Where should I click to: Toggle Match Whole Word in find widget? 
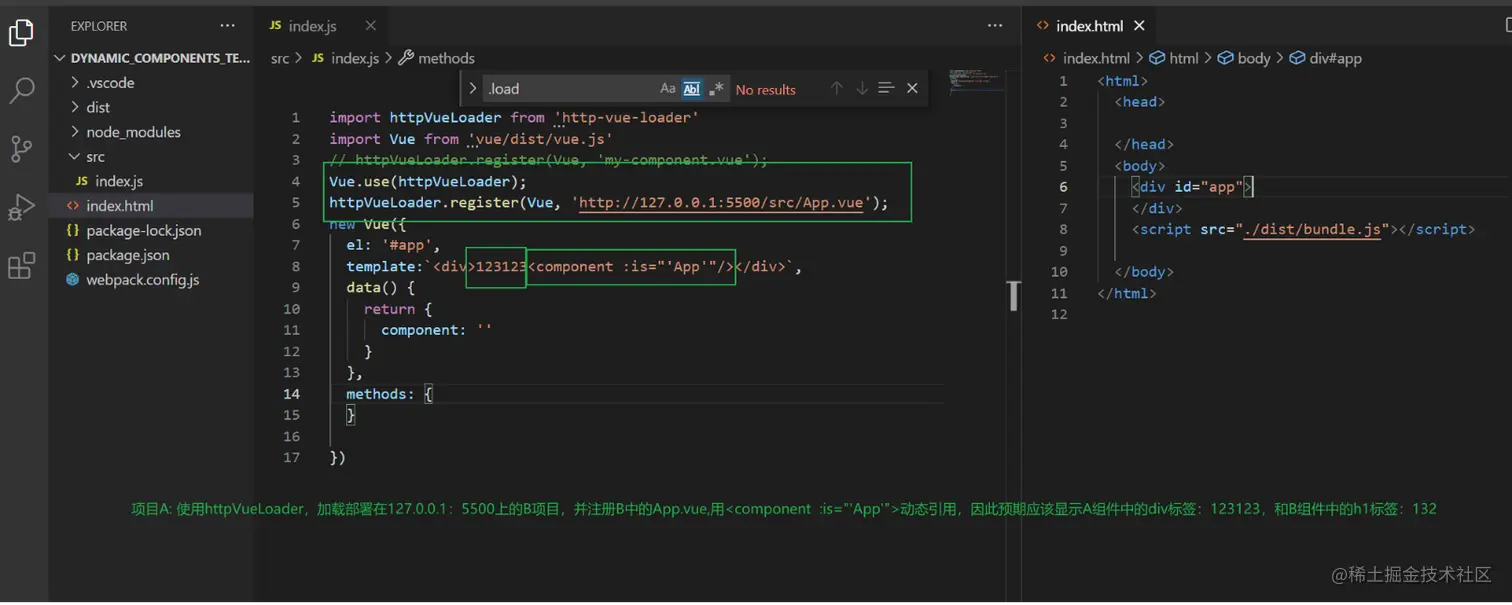[x=692, y=89]
